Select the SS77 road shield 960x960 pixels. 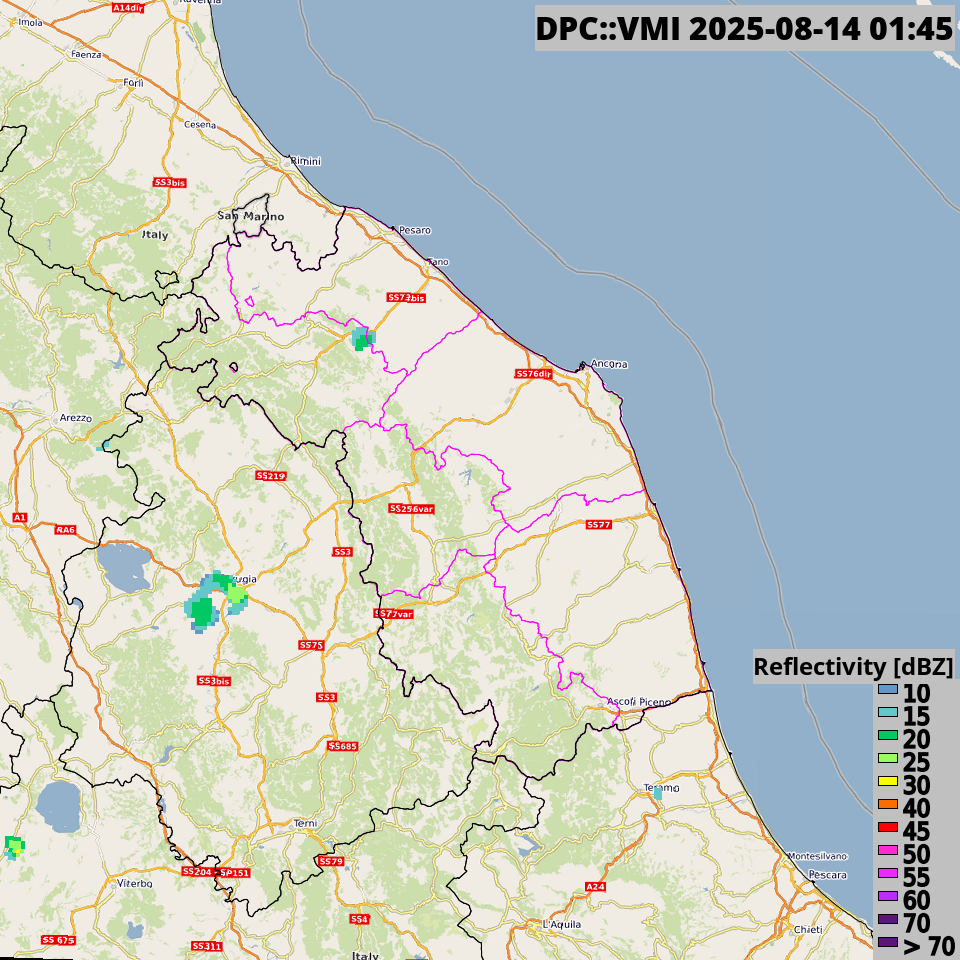[599, 525]
